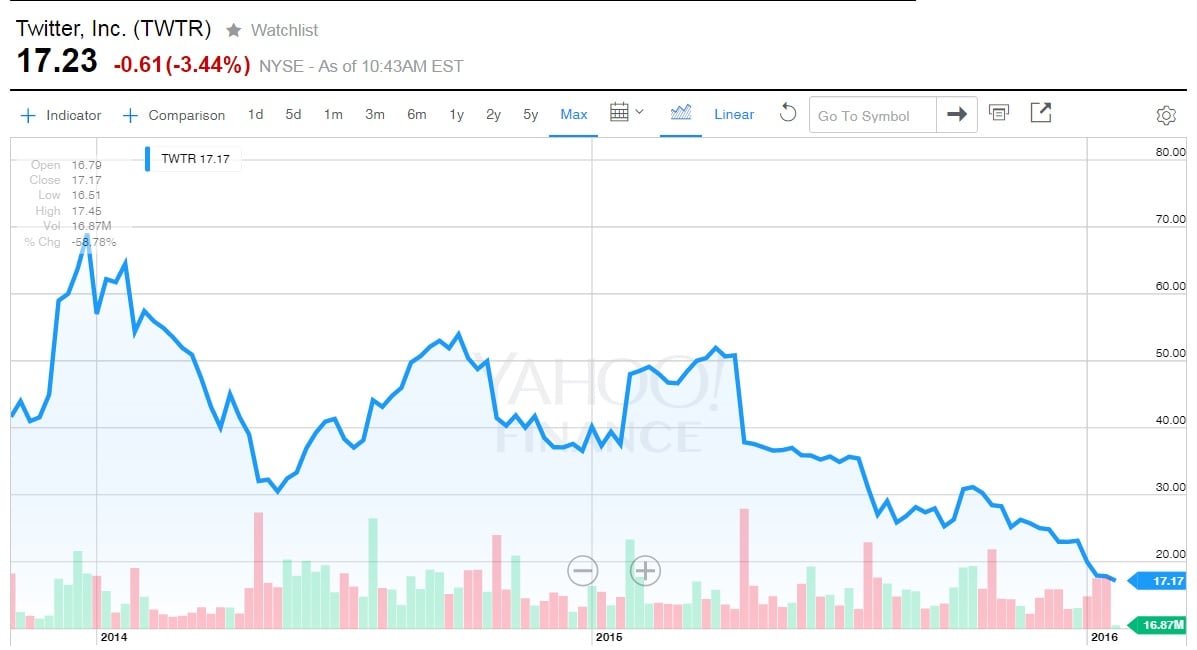
Task: Click the Go To Symbol field
Action: [x=872, y=115]
